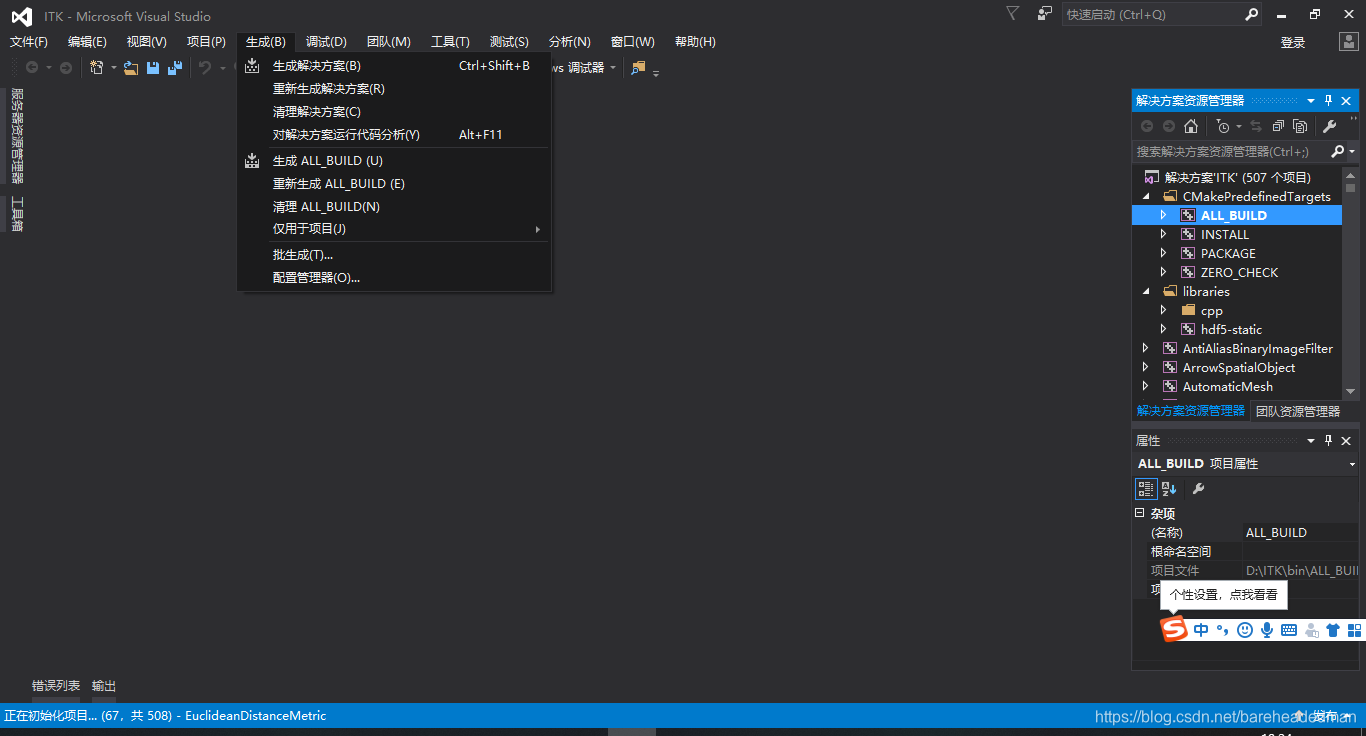Click the Sogou emoji smiley icon
Viewport: 1366px width, 736px height.
click(x=1245, y=630)
